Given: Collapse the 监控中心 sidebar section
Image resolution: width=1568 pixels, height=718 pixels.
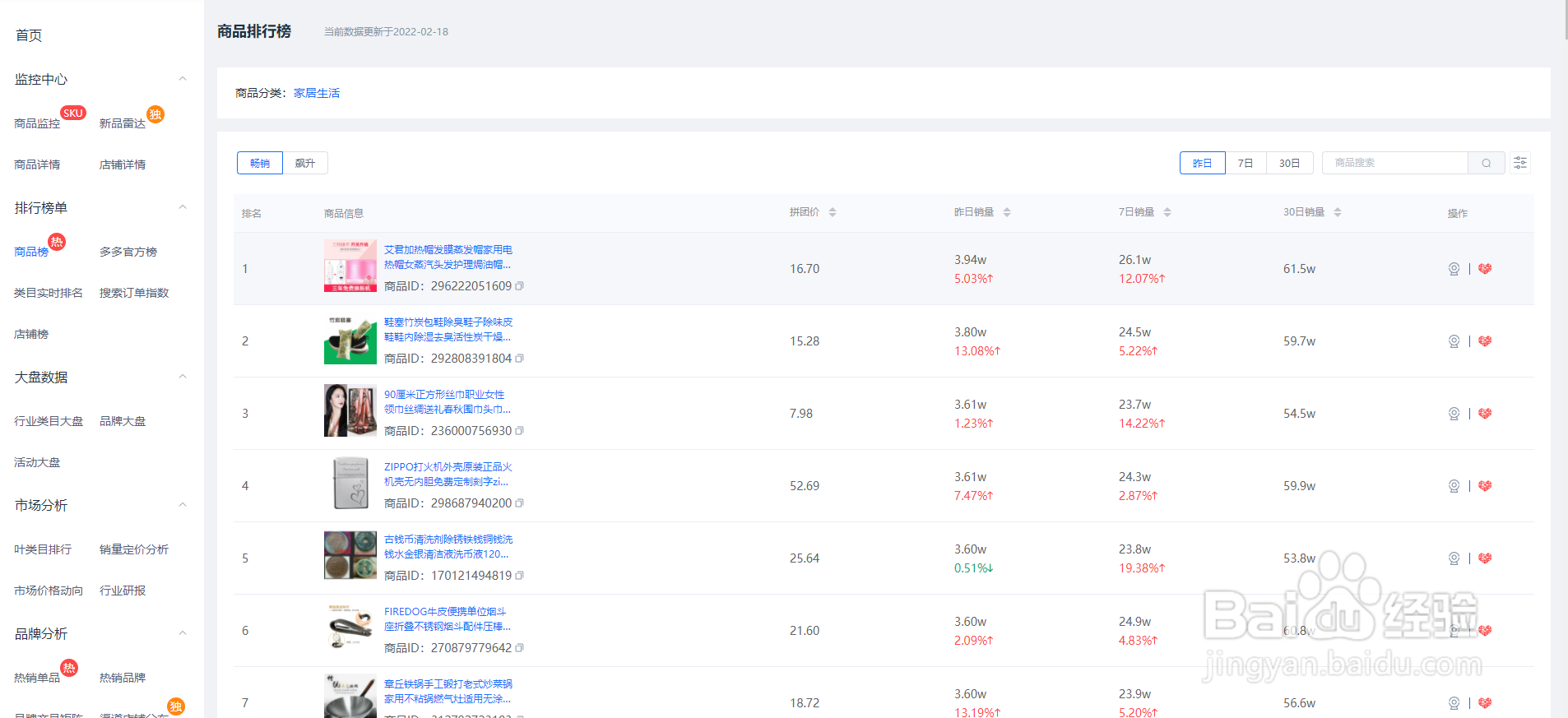Looking at the screenshot, I should pyautogui.click(x=183, y=79).
